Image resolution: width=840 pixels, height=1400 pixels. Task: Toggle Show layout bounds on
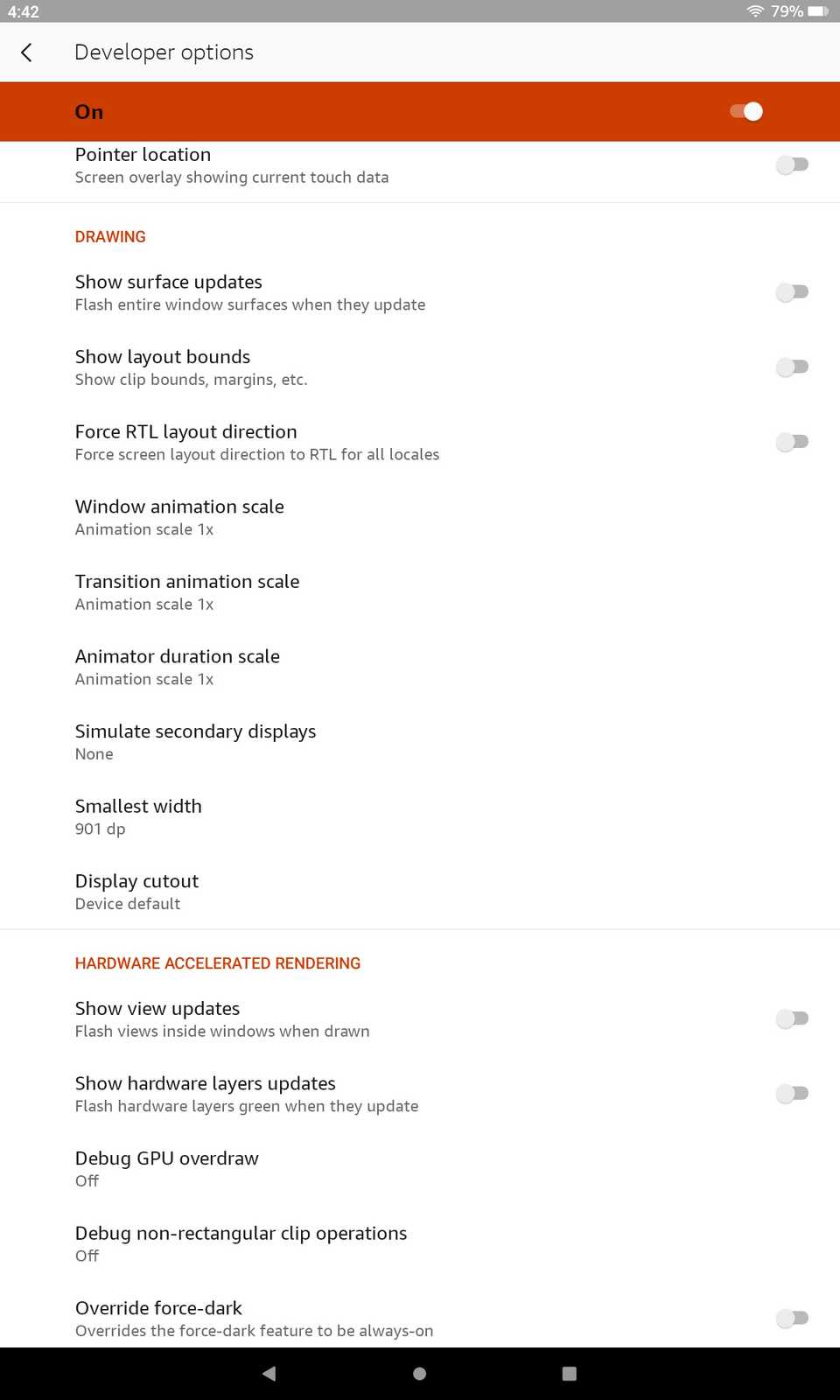click(792, 367)
